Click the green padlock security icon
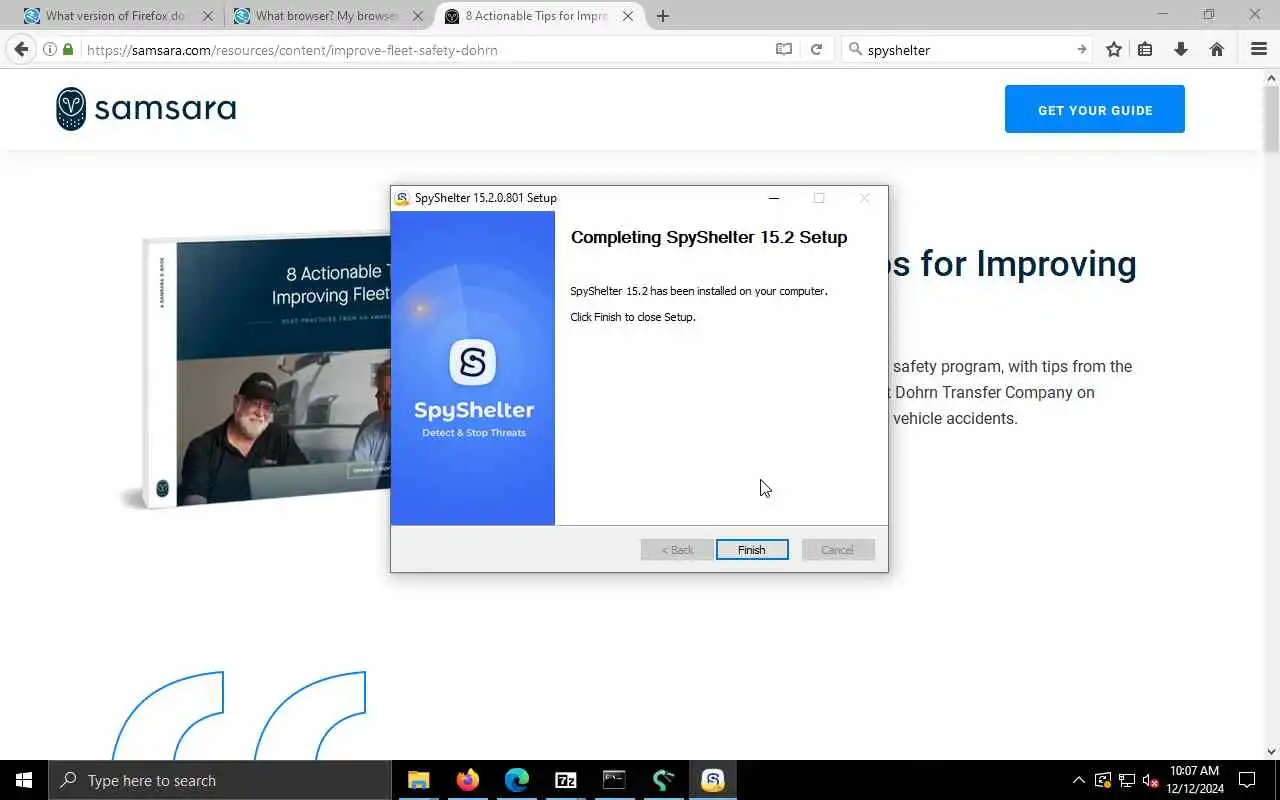 68,49
